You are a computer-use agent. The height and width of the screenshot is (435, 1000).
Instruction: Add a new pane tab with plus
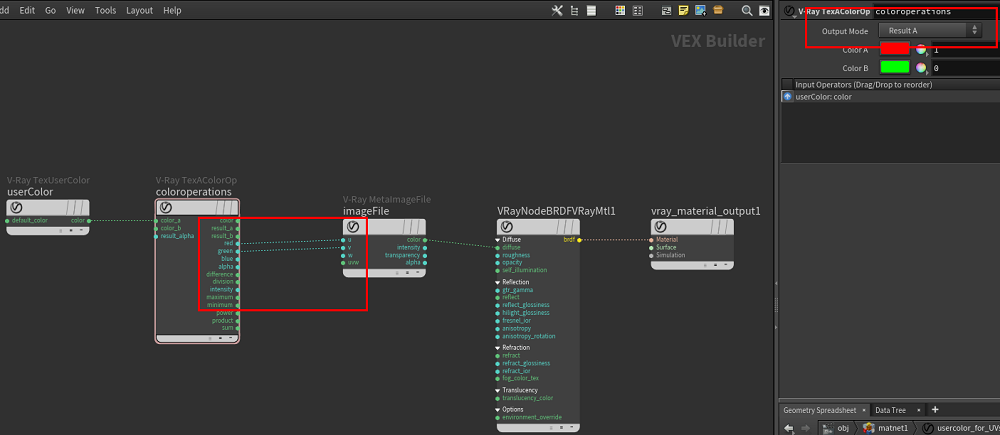coord(935,409)
